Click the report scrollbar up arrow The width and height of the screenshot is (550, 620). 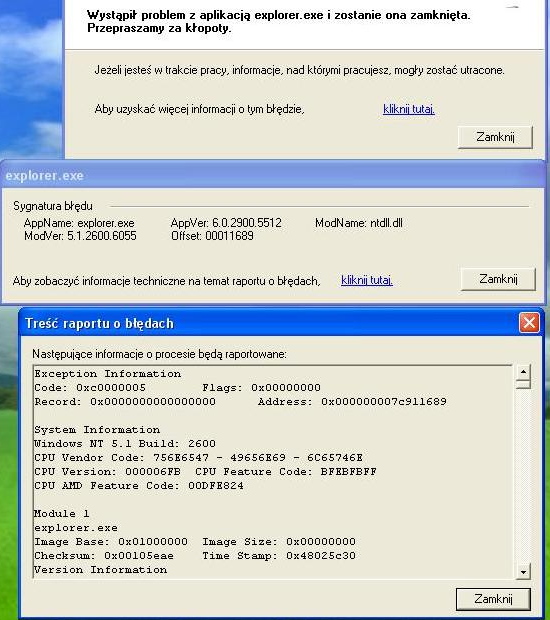tap(523, 372)
